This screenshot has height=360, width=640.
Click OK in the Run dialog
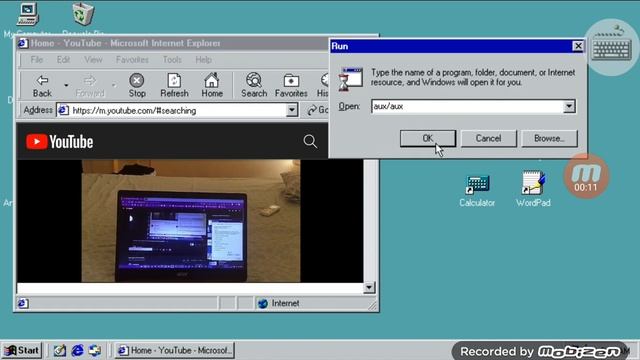coord(428,138)
